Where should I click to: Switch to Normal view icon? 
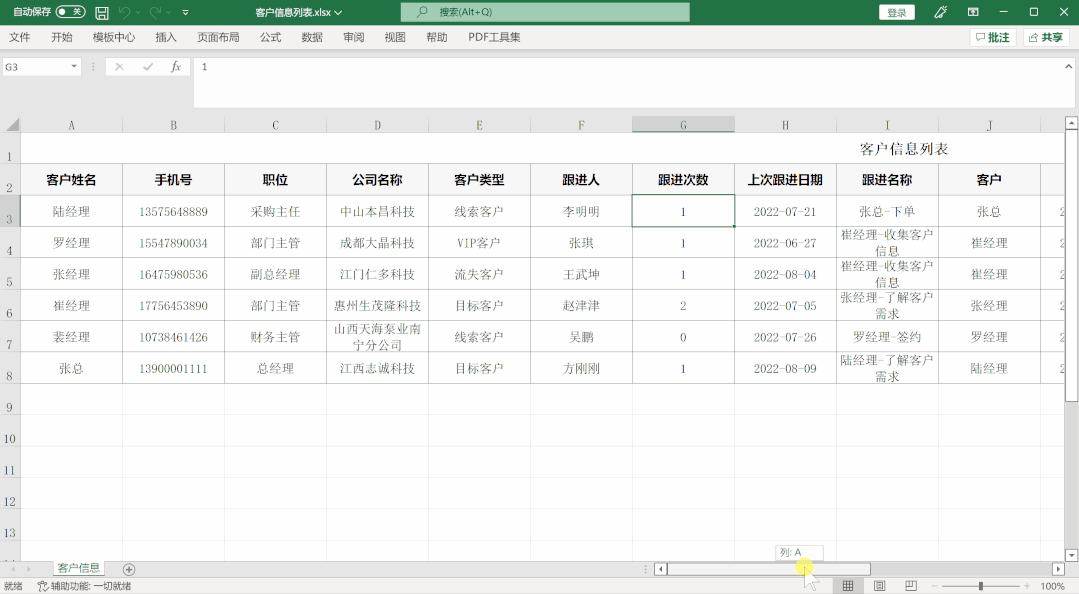(x=848, y=586)
